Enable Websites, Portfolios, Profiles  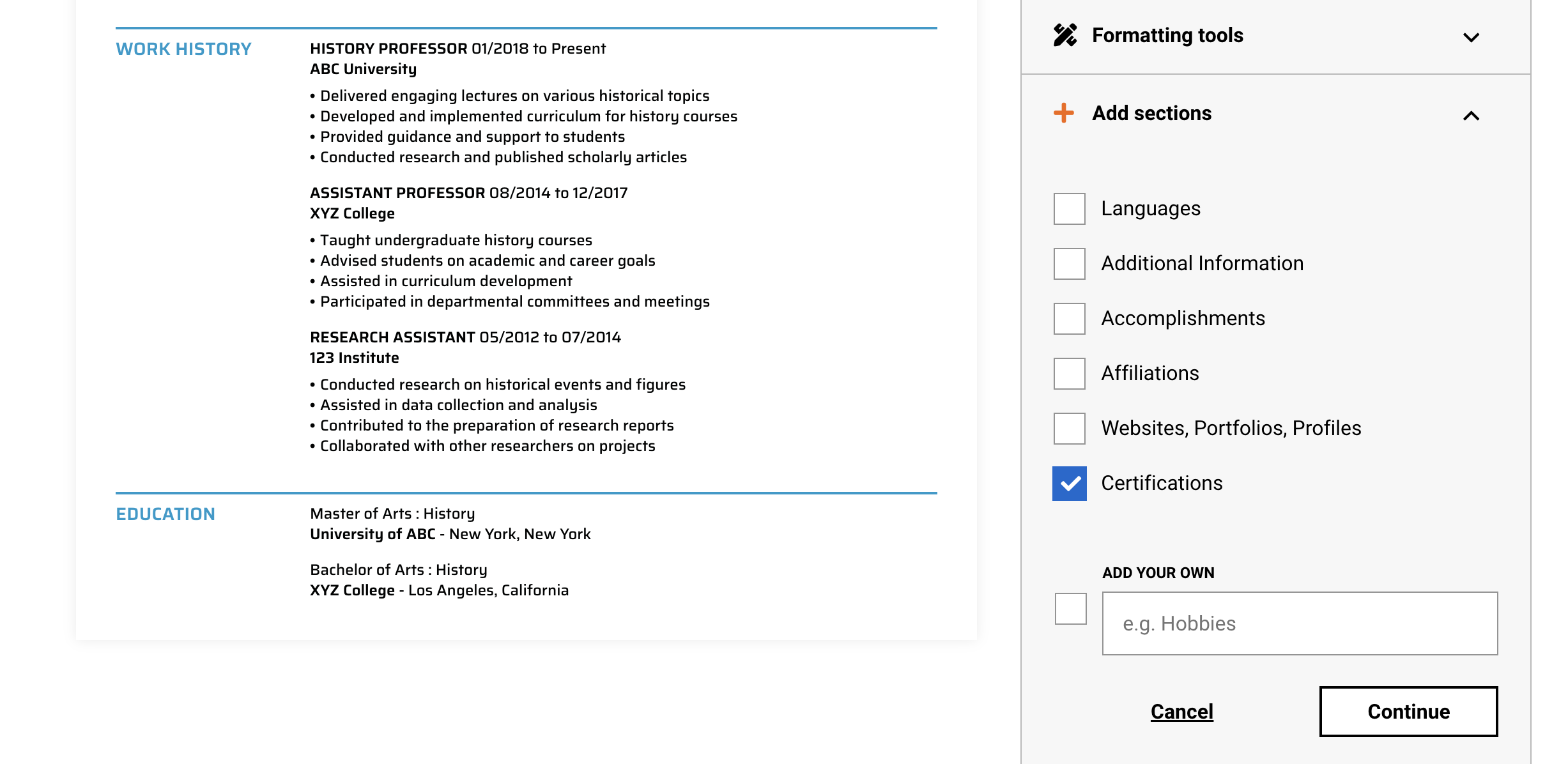[x=1069, y=429]
